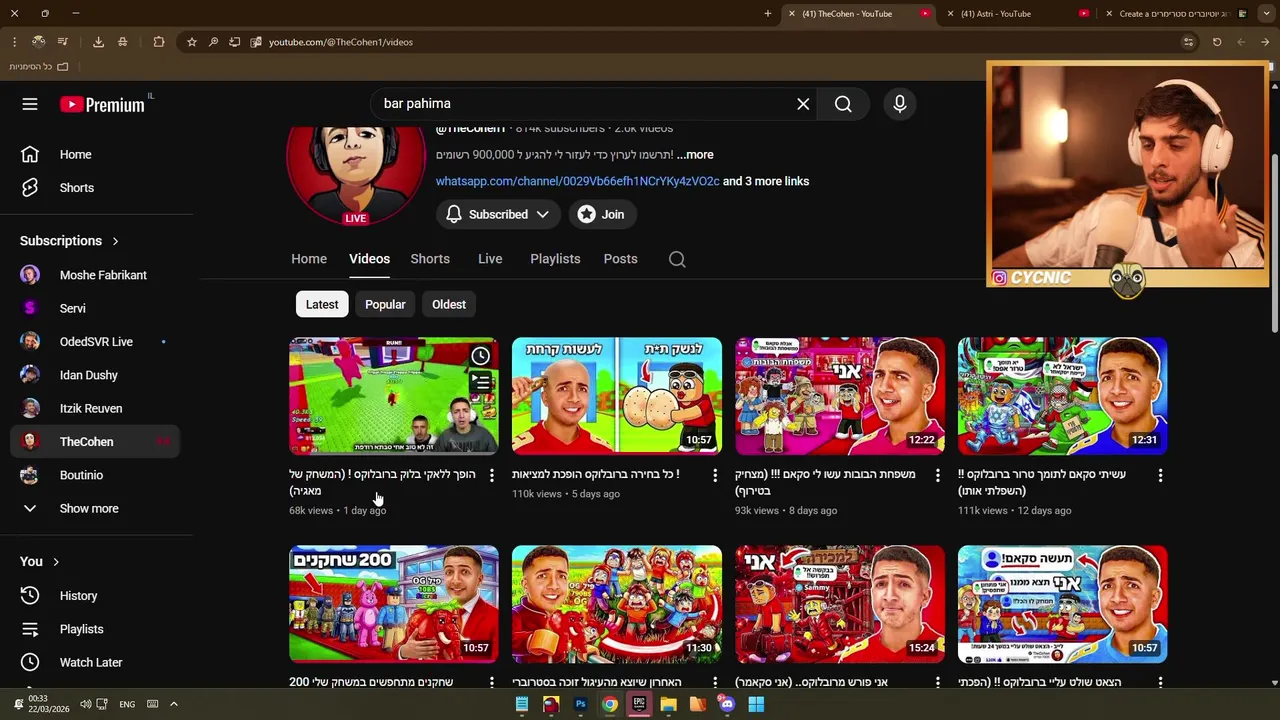Viewport: 1280px width, 720px height.
Task: Select the Popular filter chip
Action: pyautogui.click(x=385, y=305)
